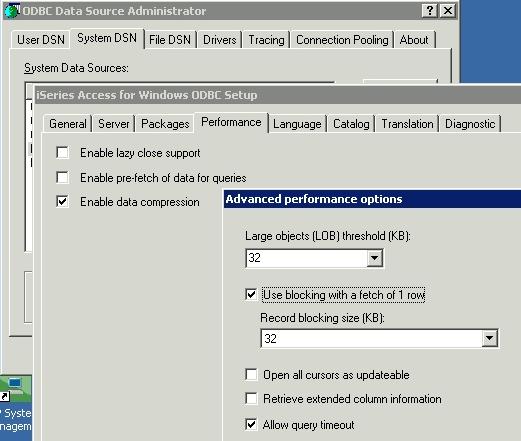Go to the Connection Pooling tab
Viewport: 521px width, 441px height.
pyautogui.click(x=342, y=40)
